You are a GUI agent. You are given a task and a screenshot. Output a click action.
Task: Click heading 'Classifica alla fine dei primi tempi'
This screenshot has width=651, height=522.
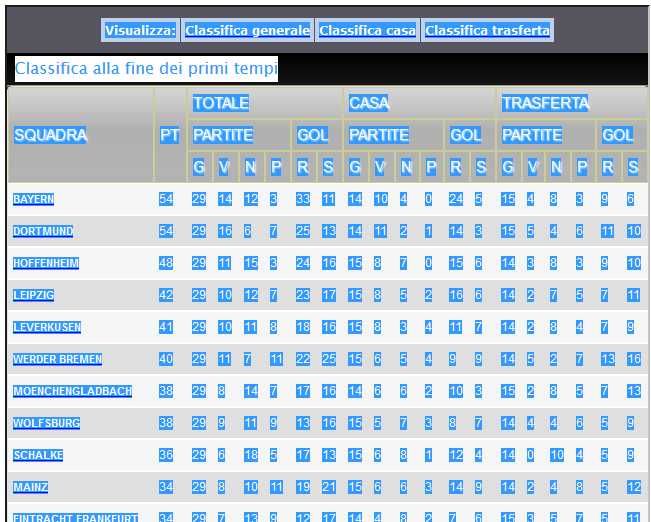click(146, 69)
